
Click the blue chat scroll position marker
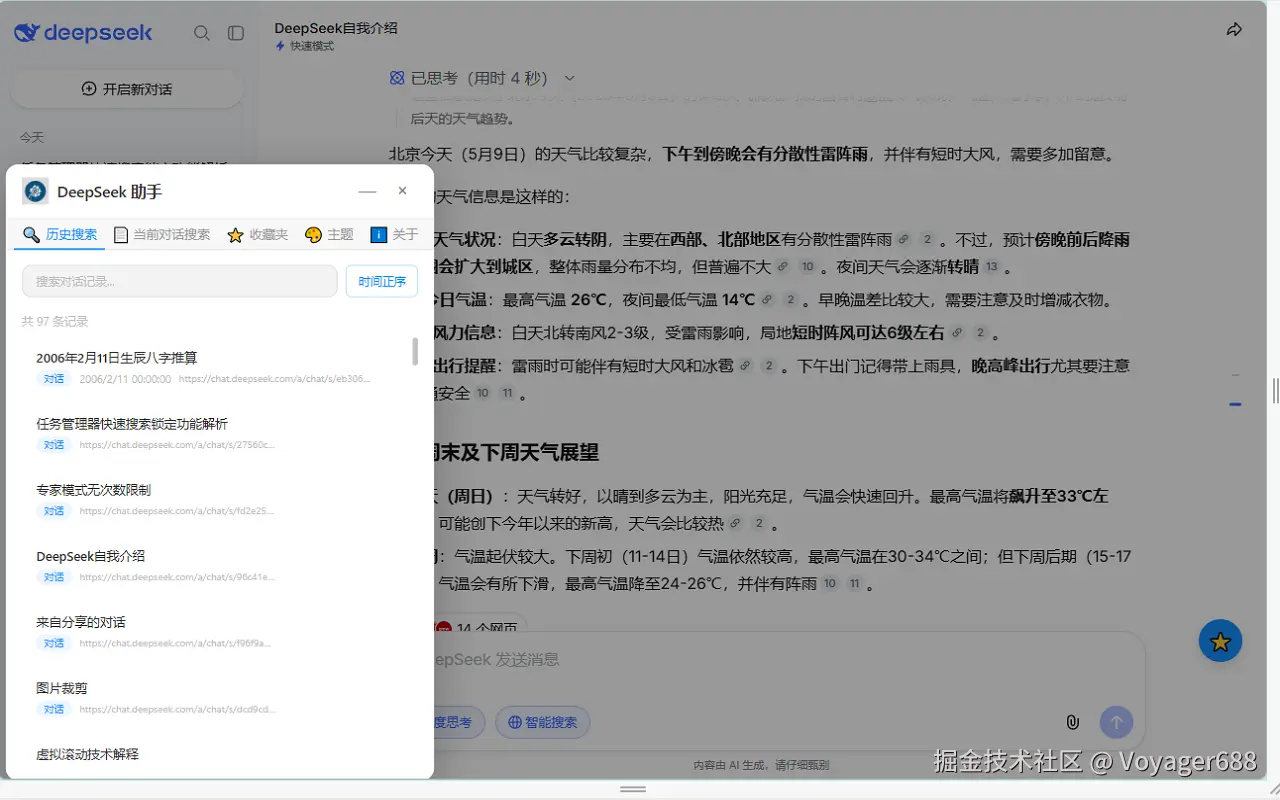point(1236,404)
